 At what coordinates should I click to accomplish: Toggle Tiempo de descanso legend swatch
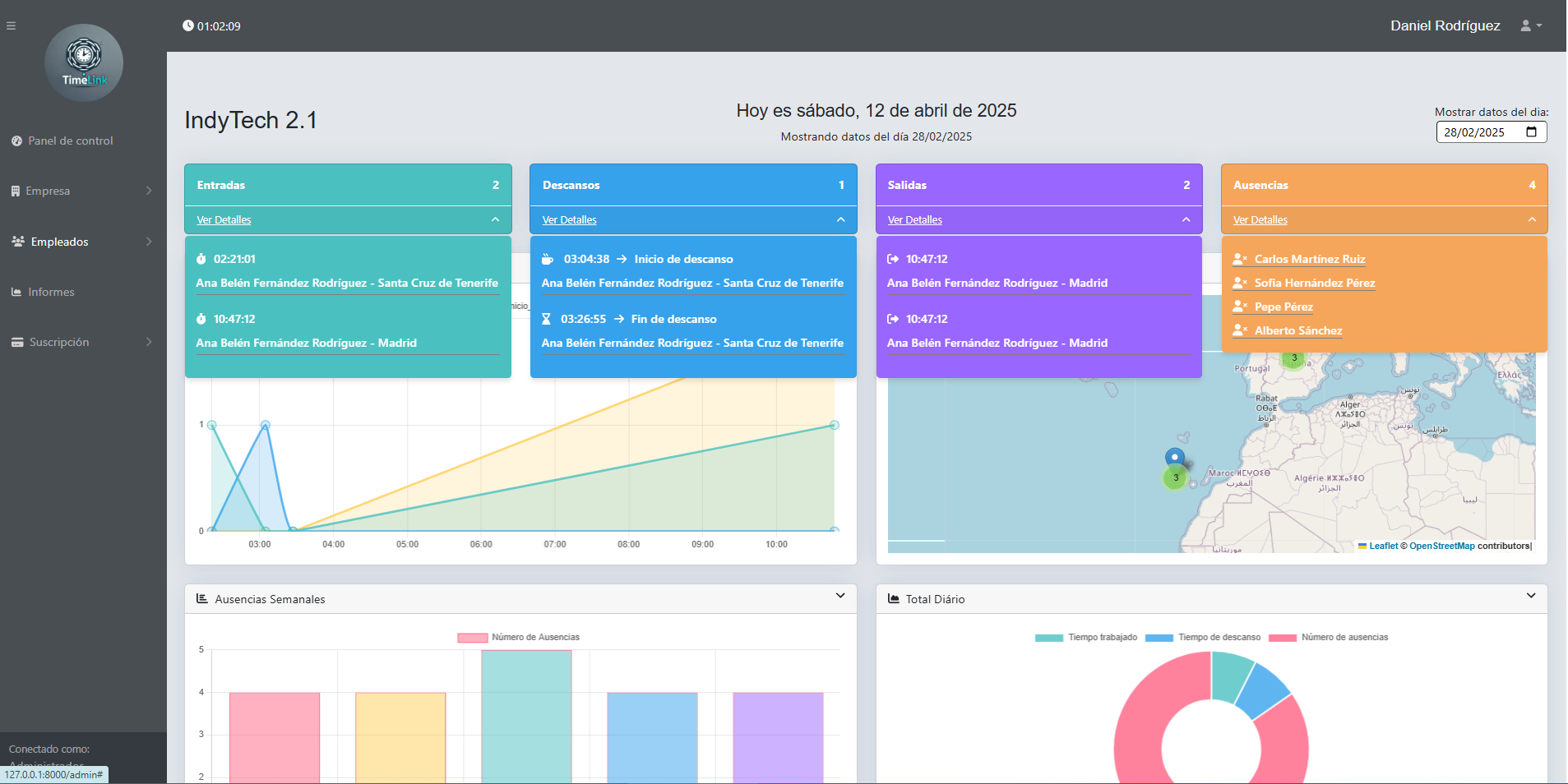point(1159,638)
